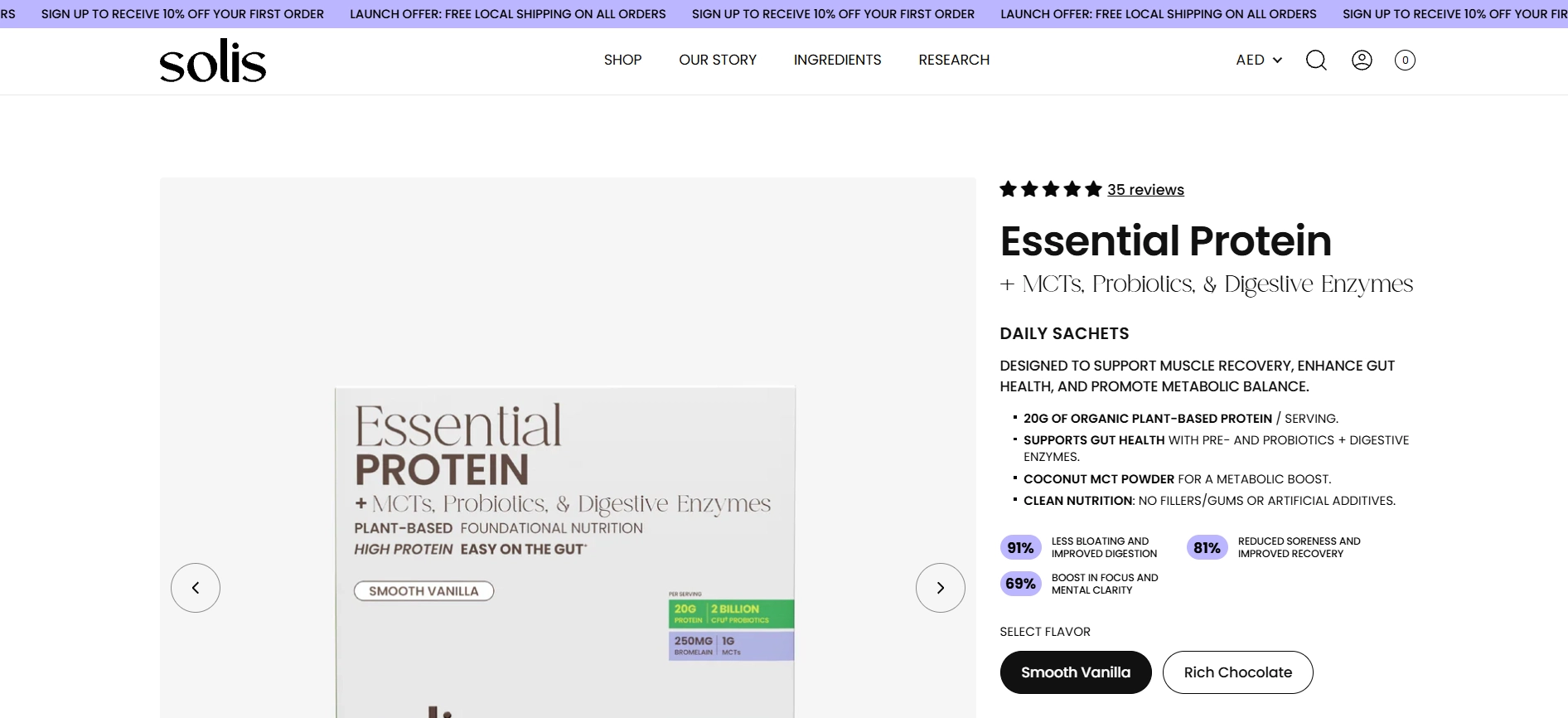1568x718 pixels.
Task: Navigate to Ingredients
Action: click(x=837, y=60)
